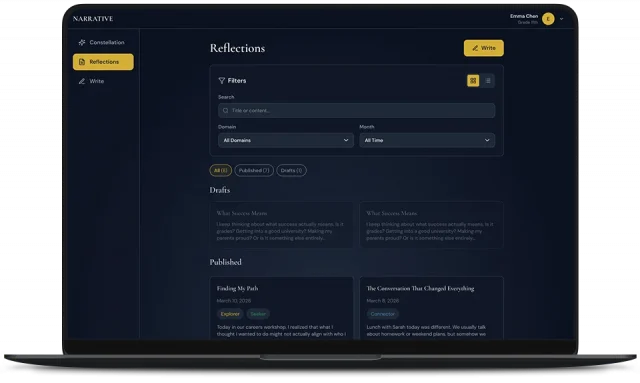Image resolution: width=640 pixels, height=383 pixels.
Task: Click the Explorer tag
Action: [230, 314]
